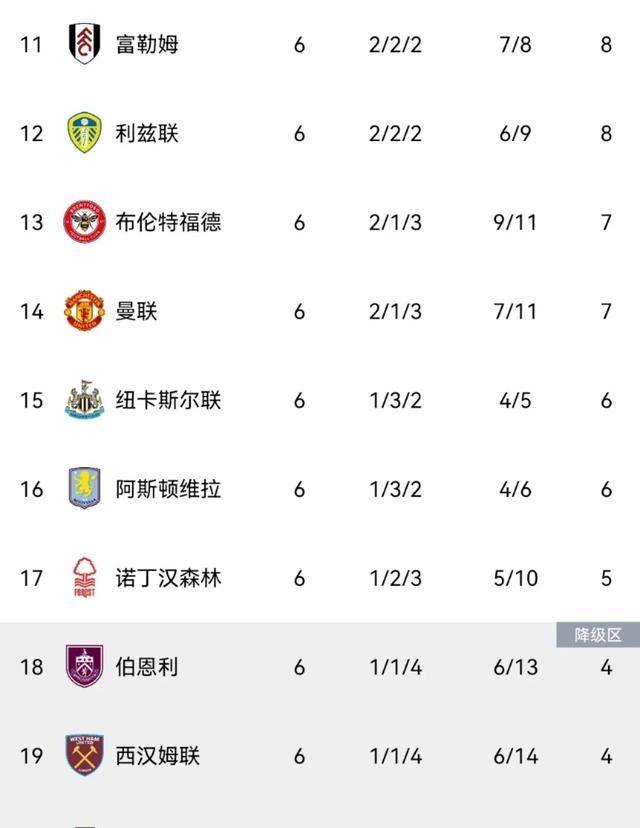Open the 伯恩利 team name

pos(147,666)
